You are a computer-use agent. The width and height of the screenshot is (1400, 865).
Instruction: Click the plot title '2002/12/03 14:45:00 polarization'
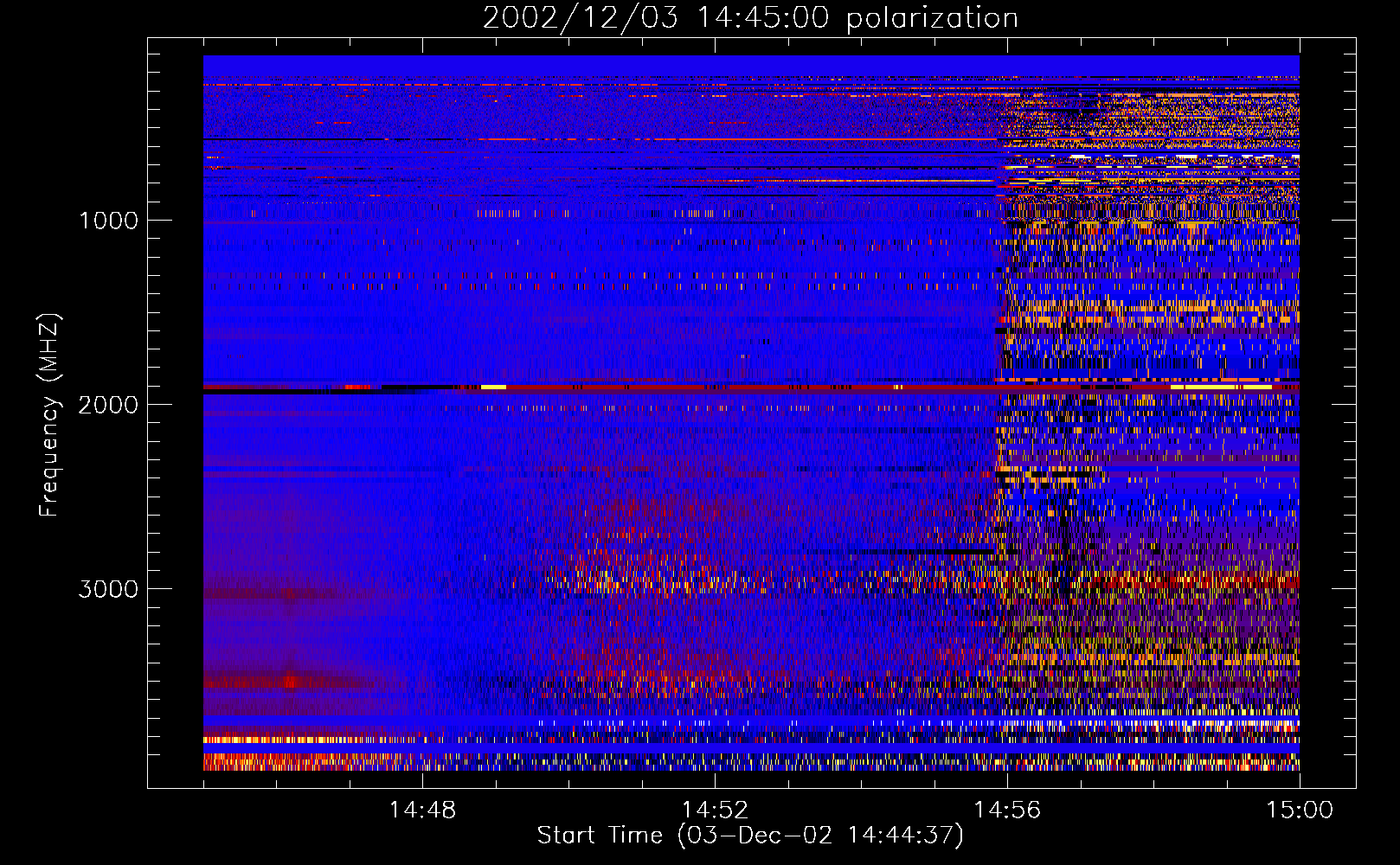[x=750, y=18]
